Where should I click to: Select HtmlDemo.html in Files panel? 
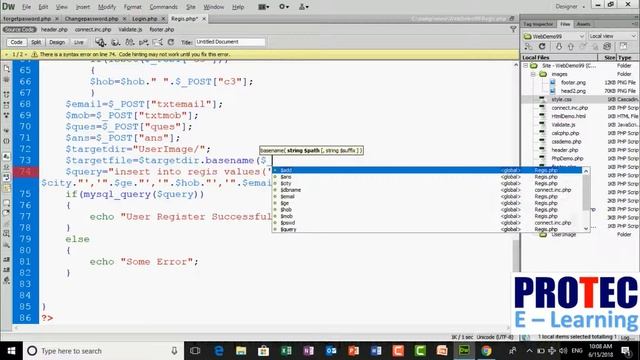click(x=569, y=116)
